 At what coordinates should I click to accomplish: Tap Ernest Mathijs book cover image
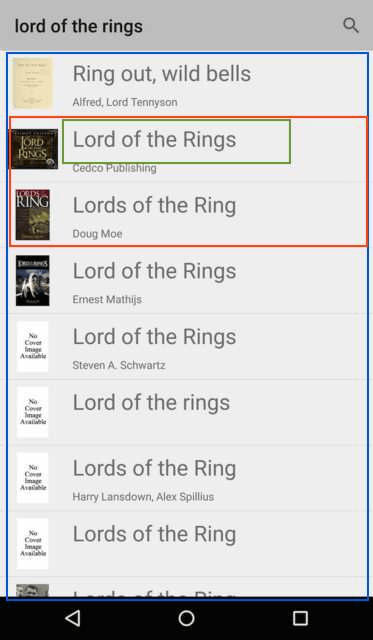tap(33, 280)
